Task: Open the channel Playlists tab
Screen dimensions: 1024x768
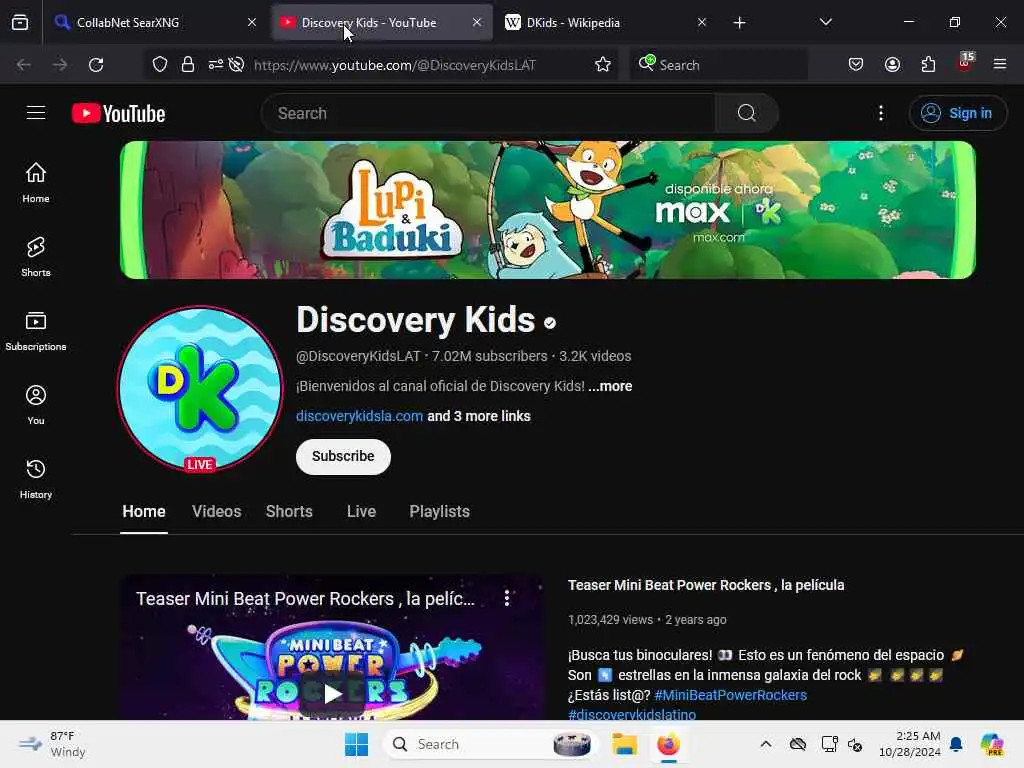Action: click(440, 511)
